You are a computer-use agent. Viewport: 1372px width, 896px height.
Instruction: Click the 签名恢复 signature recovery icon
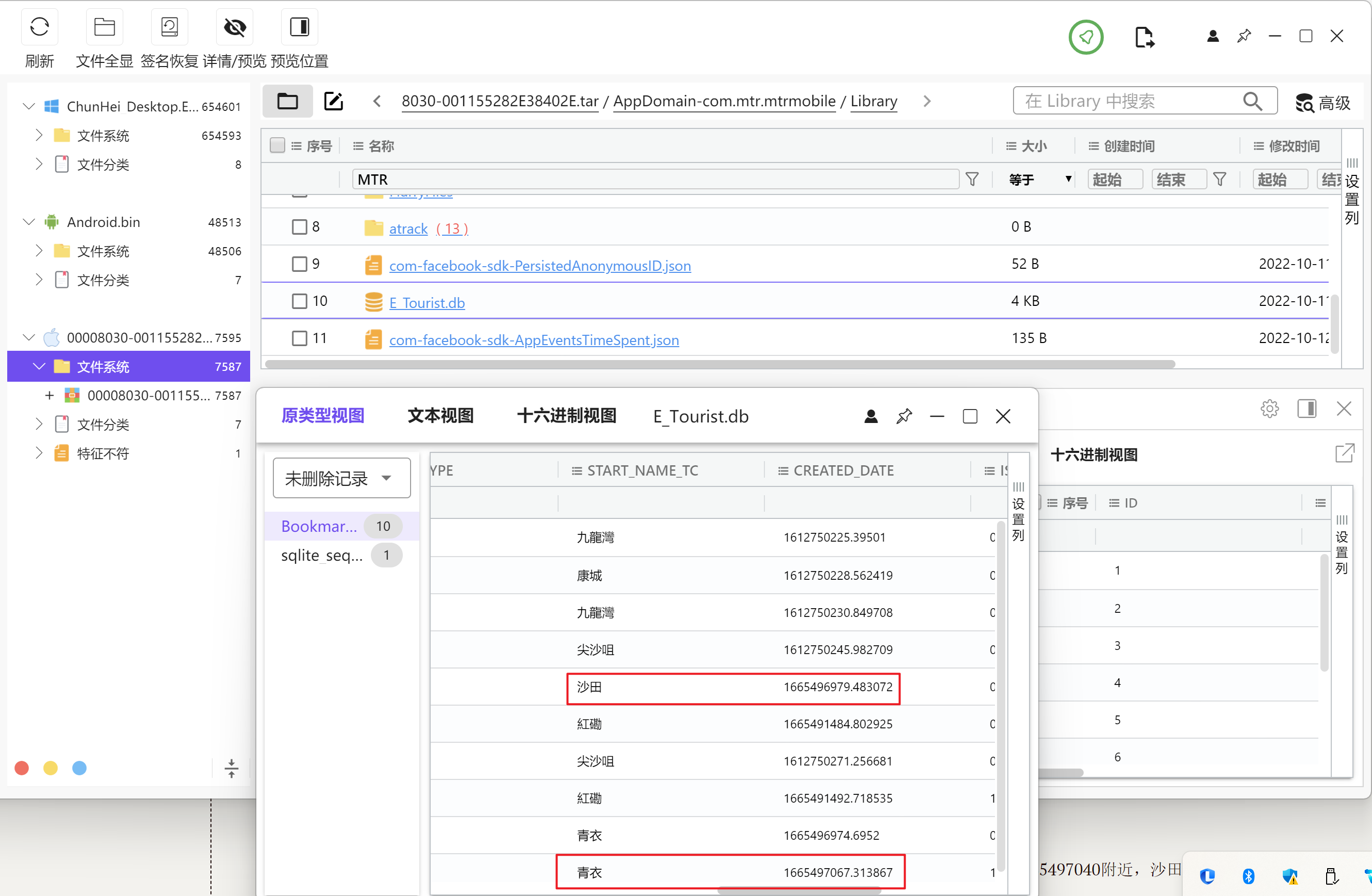tap(170, 26)
